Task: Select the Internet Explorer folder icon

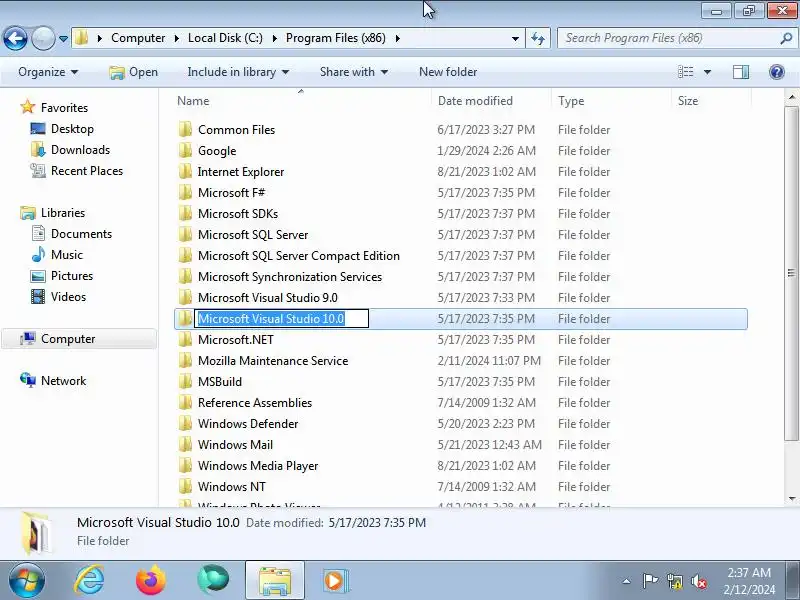Action: coord(186,171)
